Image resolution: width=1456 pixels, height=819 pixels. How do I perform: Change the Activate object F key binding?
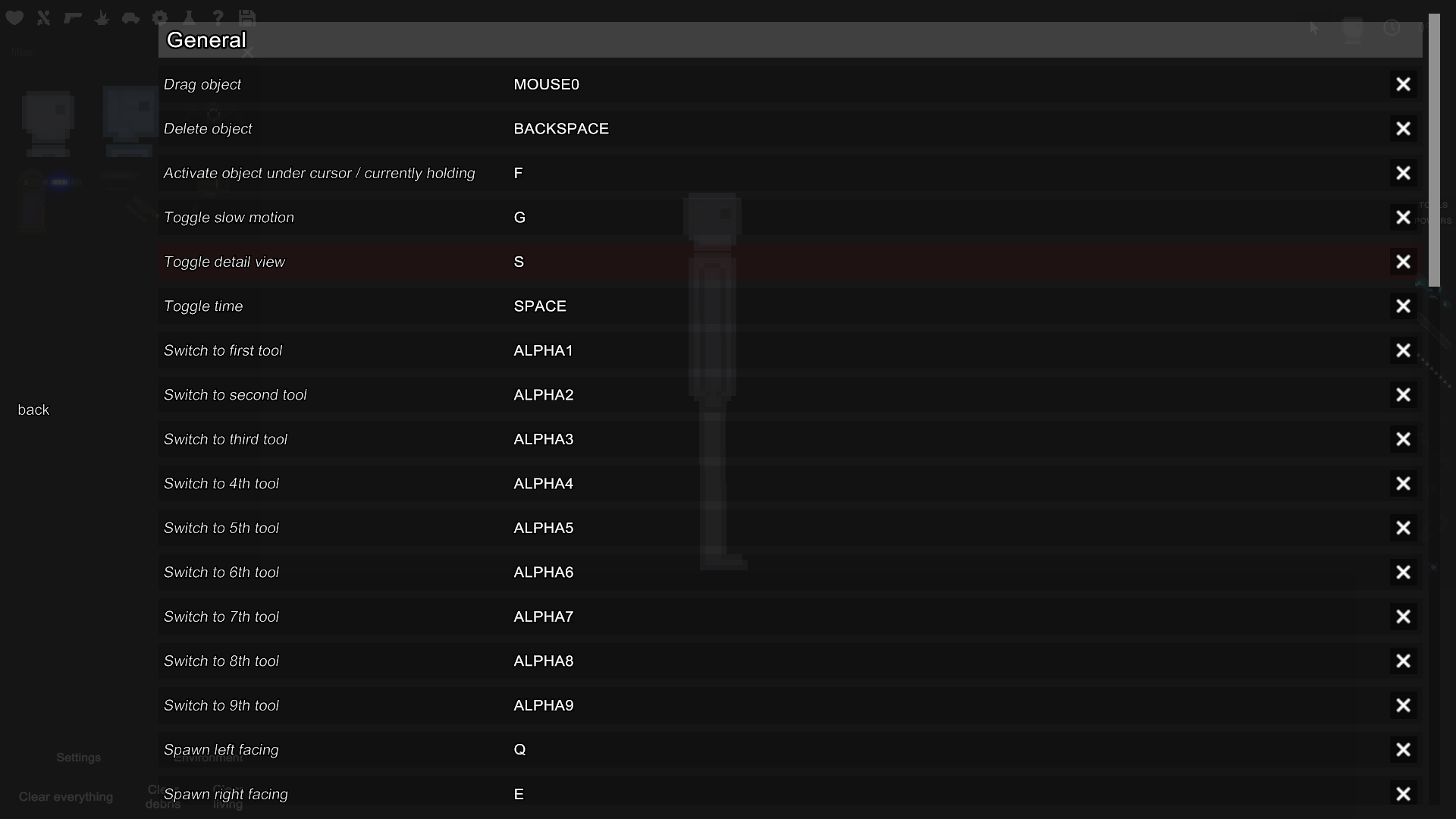pos(518,174)
